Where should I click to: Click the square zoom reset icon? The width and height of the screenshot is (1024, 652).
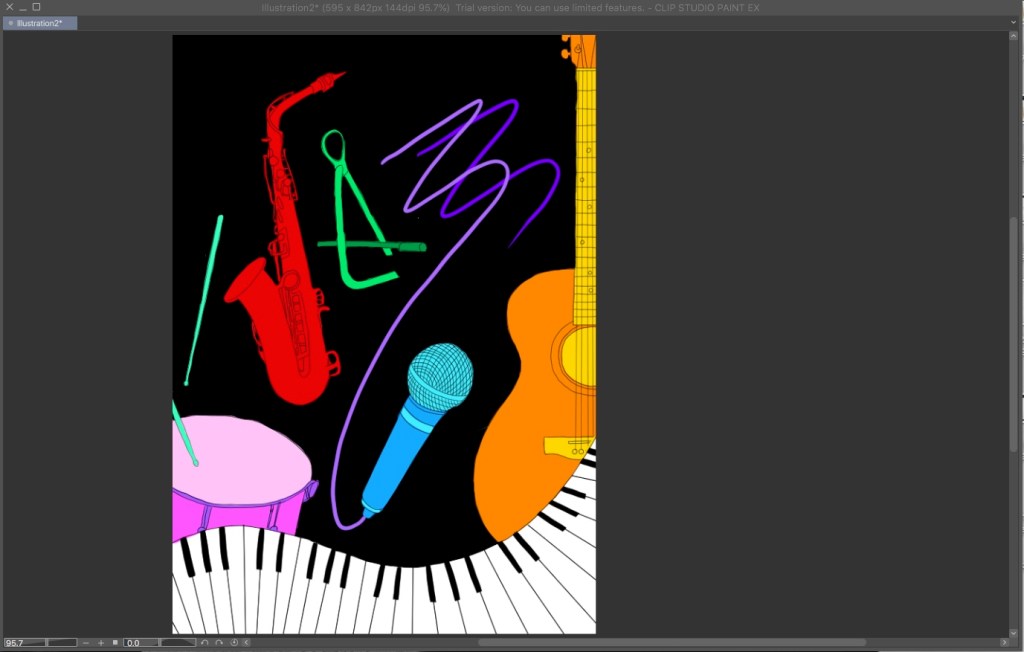point(115,643)
